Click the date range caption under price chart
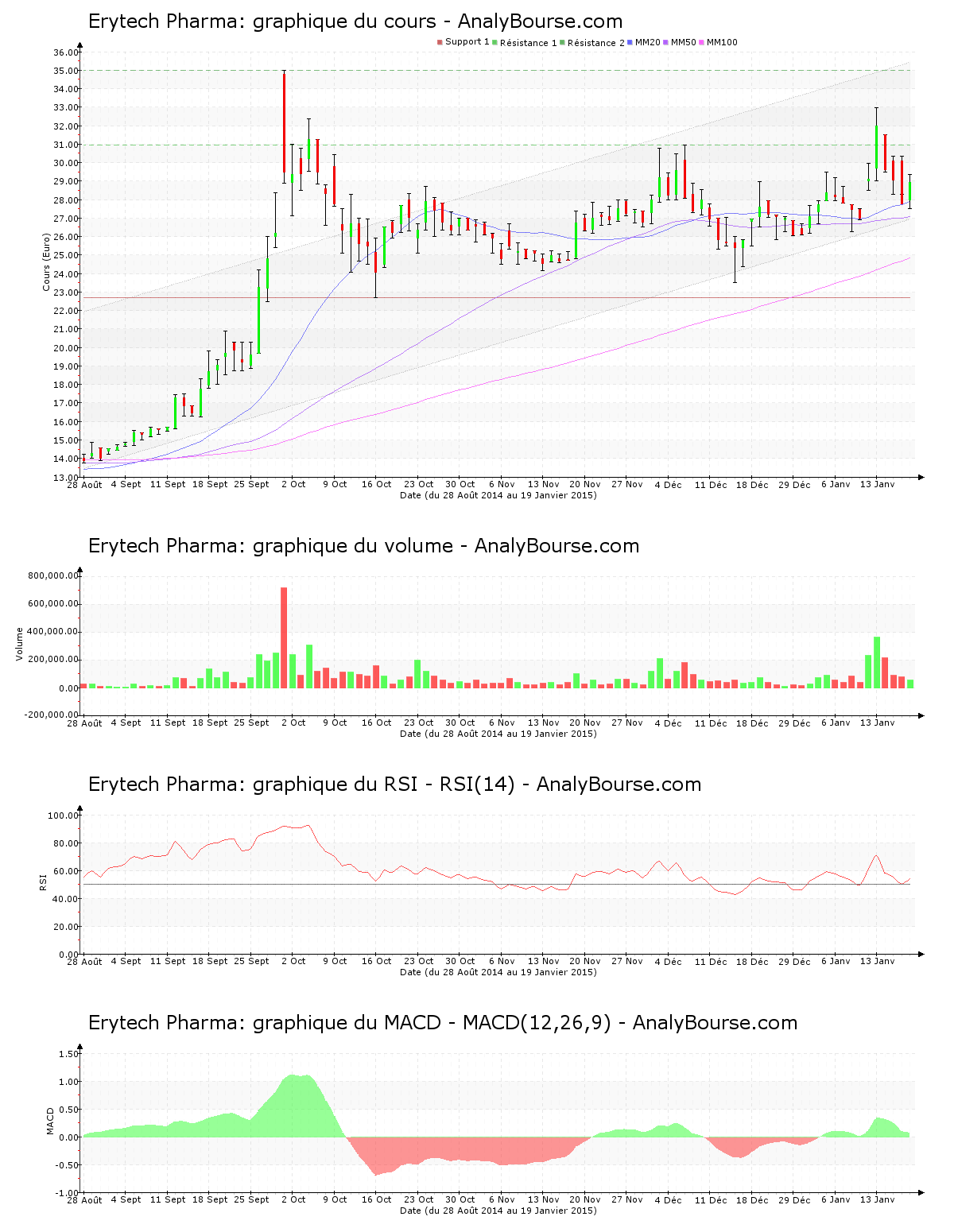This screenshot has width=954, height=1232. pyautogui.click(x=498, y=495)
